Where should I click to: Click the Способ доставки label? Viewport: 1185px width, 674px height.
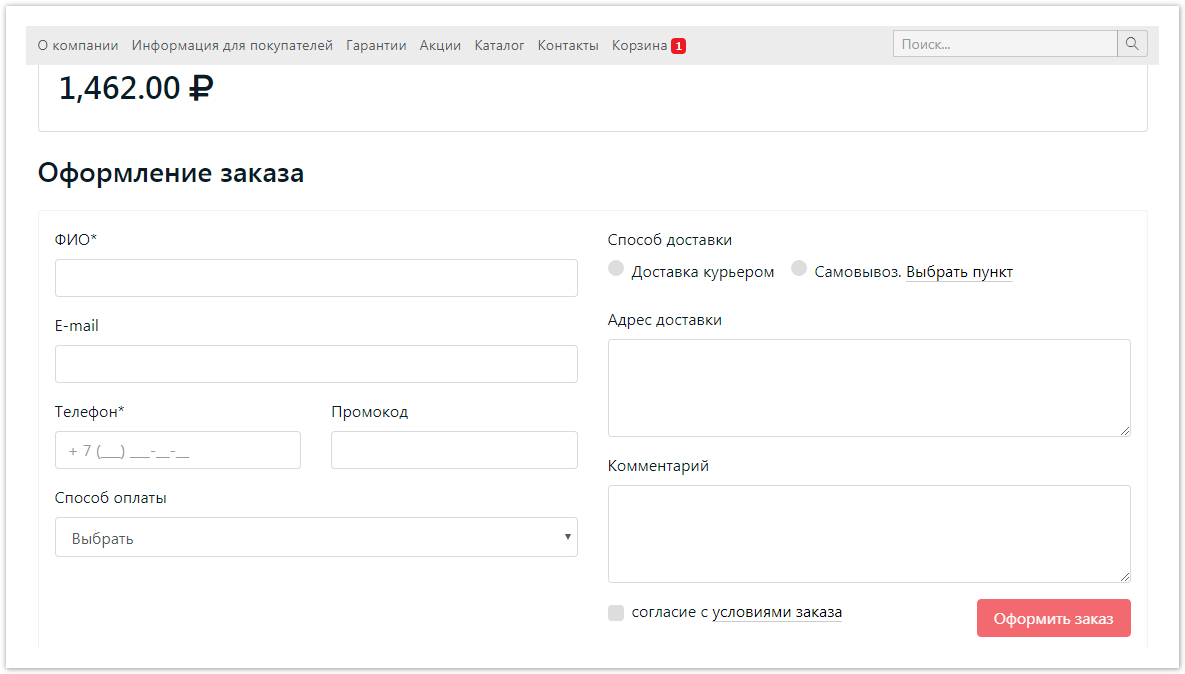(x=670, y=240)
